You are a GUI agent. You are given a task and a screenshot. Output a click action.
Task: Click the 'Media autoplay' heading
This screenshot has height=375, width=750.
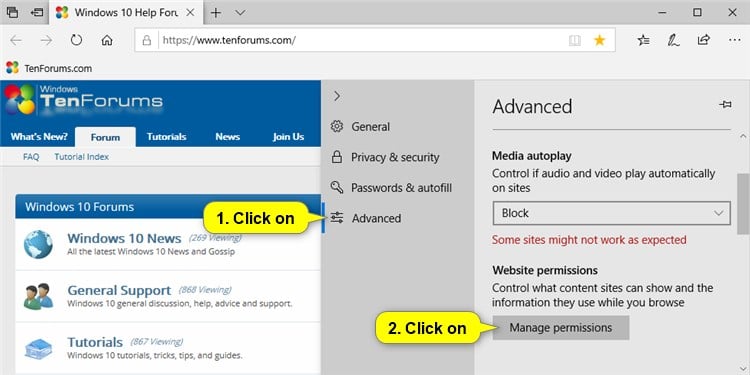pos(531,156)
